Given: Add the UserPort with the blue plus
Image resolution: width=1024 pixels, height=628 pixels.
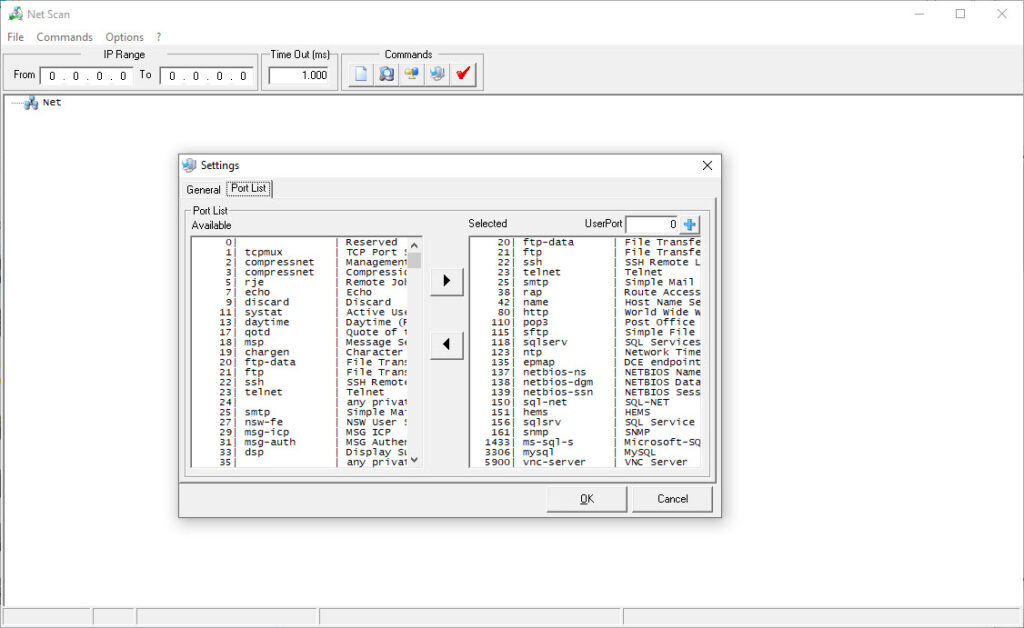Looking at the screenshot, I should coord(690,225).
